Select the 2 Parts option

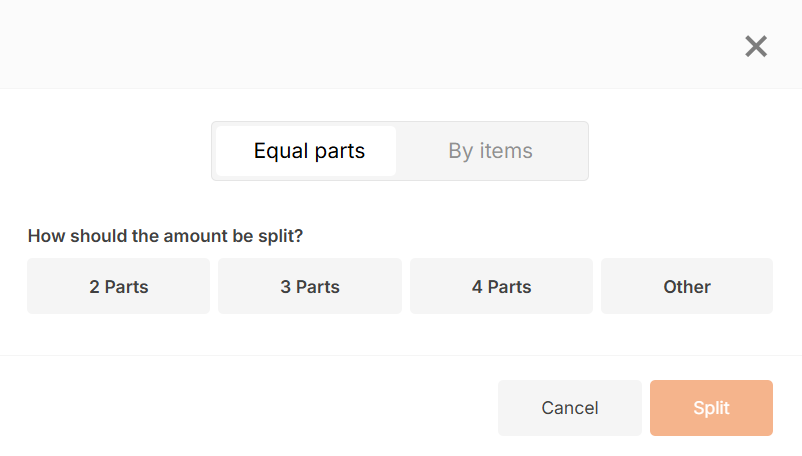point(119,286)
